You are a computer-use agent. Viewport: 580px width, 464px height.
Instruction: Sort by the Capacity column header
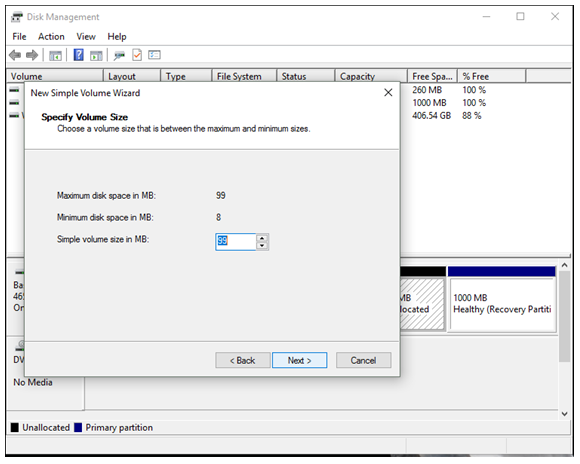371,76
